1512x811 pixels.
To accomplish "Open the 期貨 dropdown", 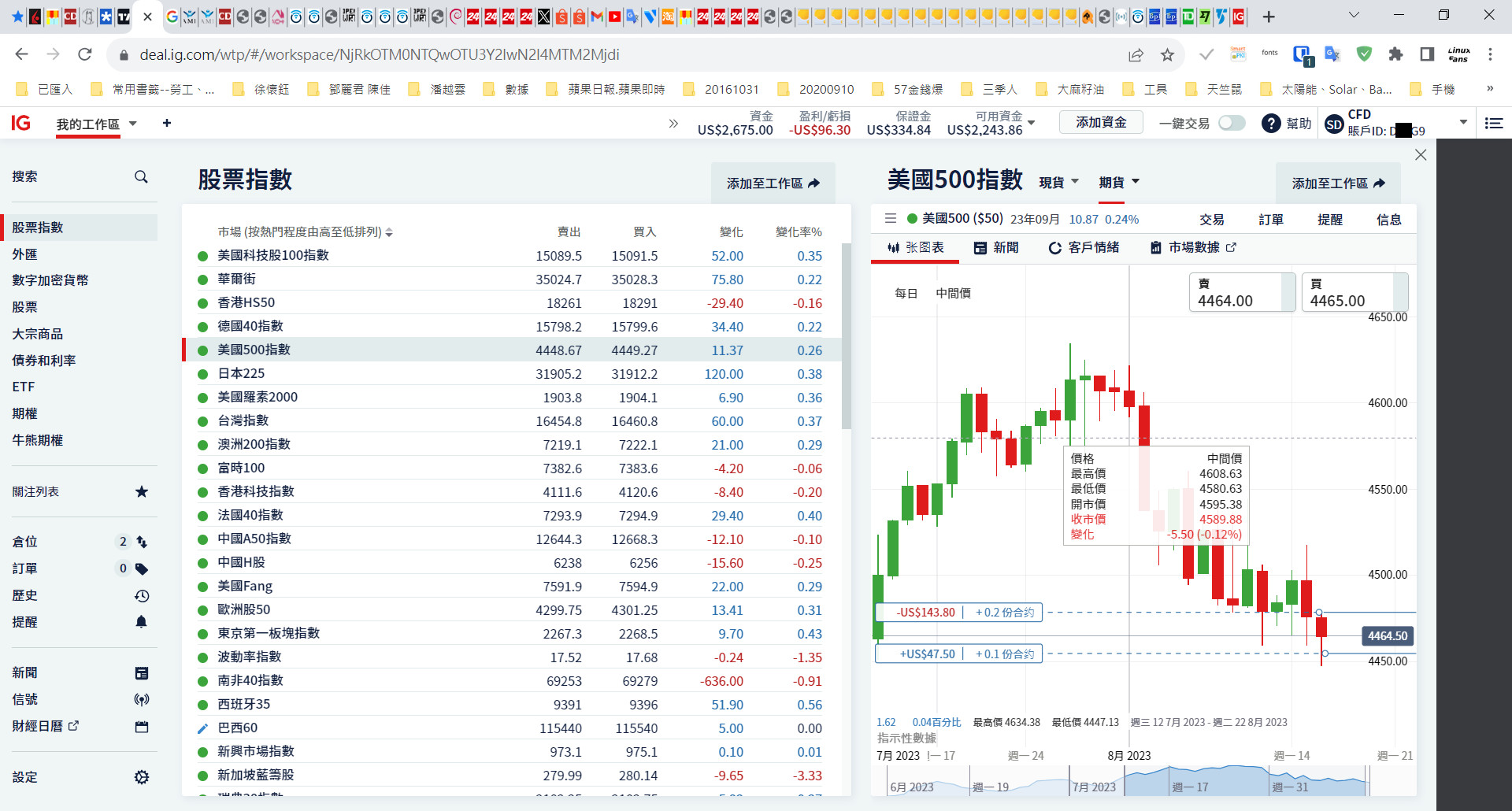I will (1119, 183).
